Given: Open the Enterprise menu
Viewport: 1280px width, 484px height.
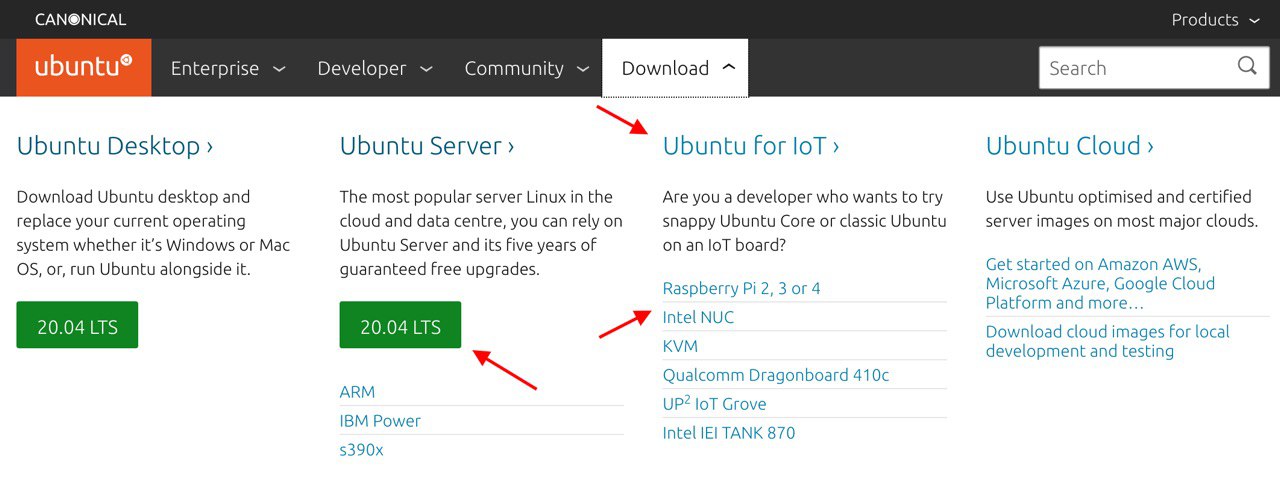Looking at the screenshot, I should click(x=228, y=68).
